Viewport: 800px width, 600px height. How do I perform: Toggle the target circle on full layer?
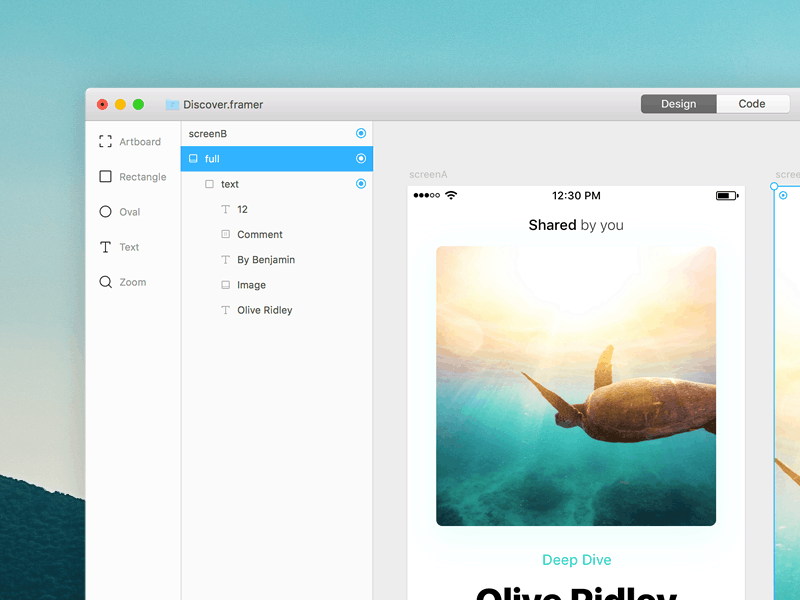[x=360, y=158]
